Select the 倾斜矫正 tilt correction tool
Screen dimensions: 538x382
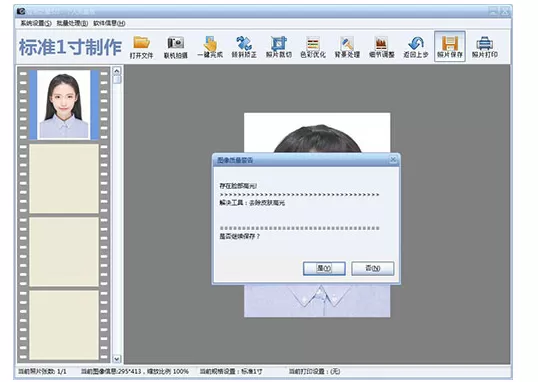[244, 47]
